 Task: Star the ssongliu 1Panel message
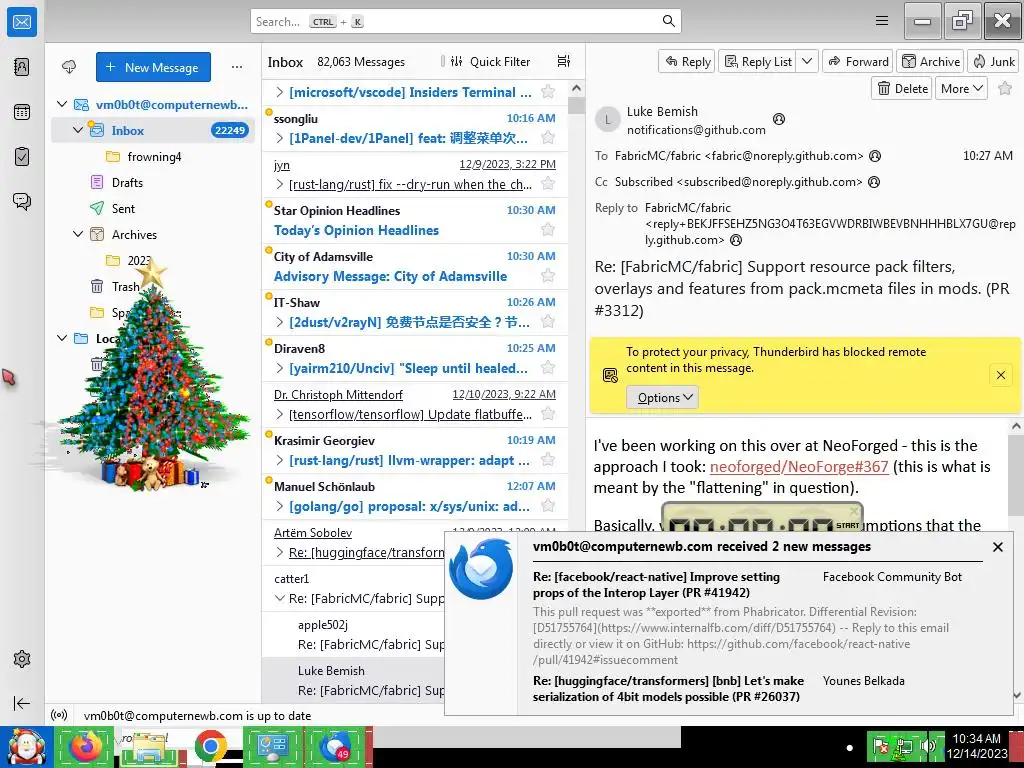tap(548, 138)
